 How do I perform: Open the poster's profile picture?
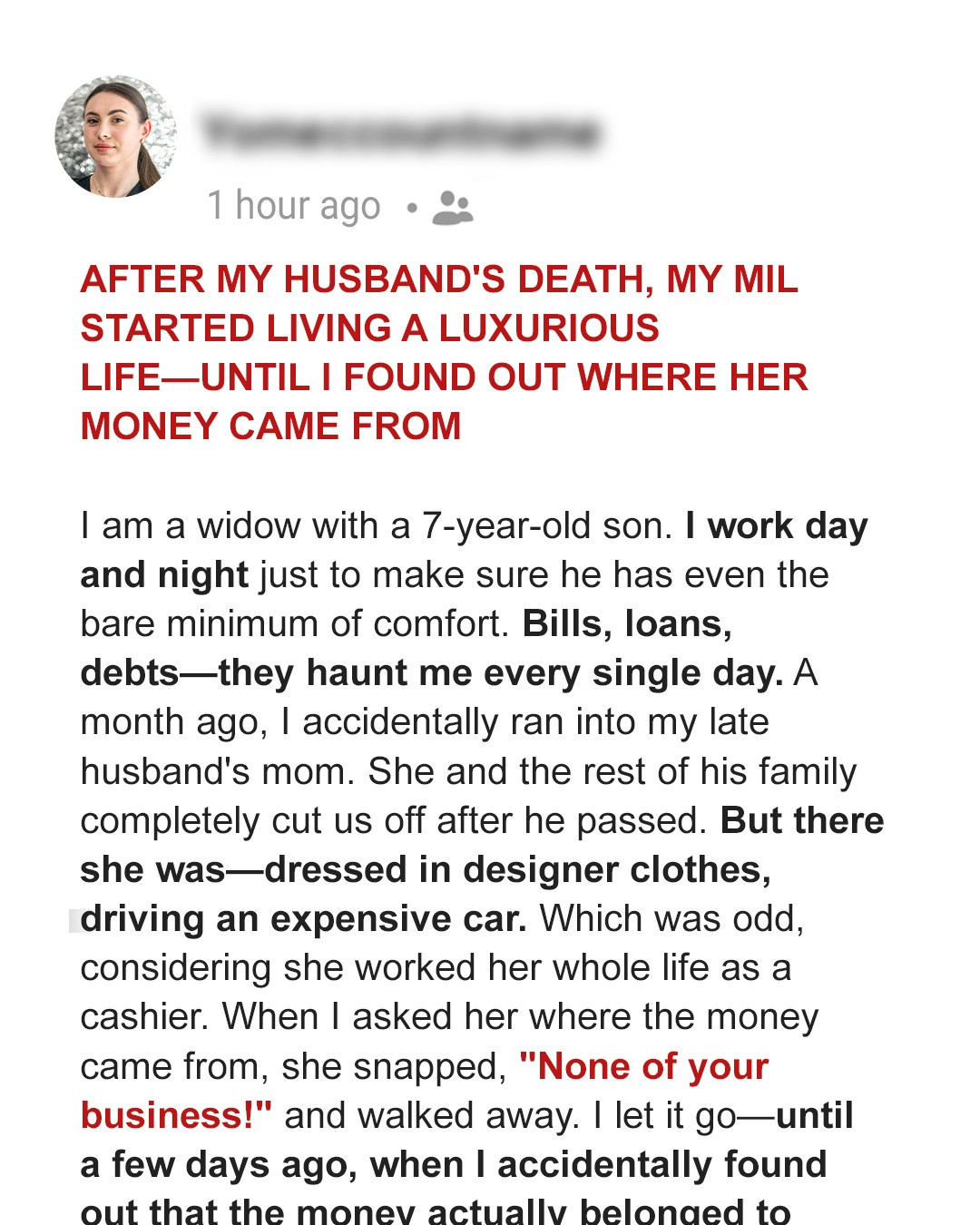tap(116, 136)
